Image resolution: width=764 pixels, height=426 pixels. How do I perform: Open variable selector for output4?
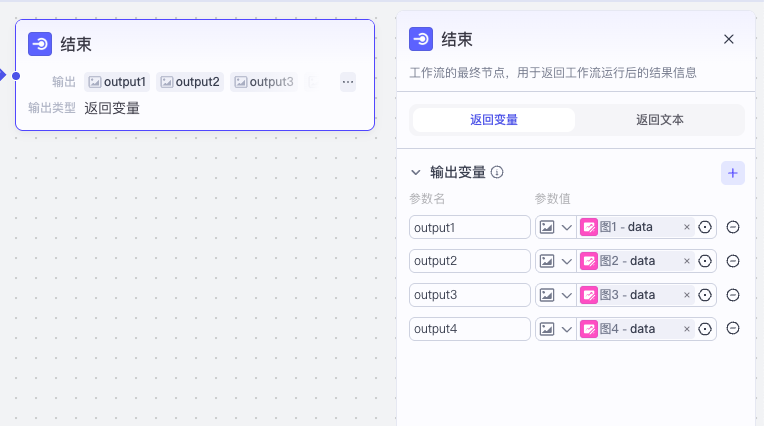(x=705, y=329)
